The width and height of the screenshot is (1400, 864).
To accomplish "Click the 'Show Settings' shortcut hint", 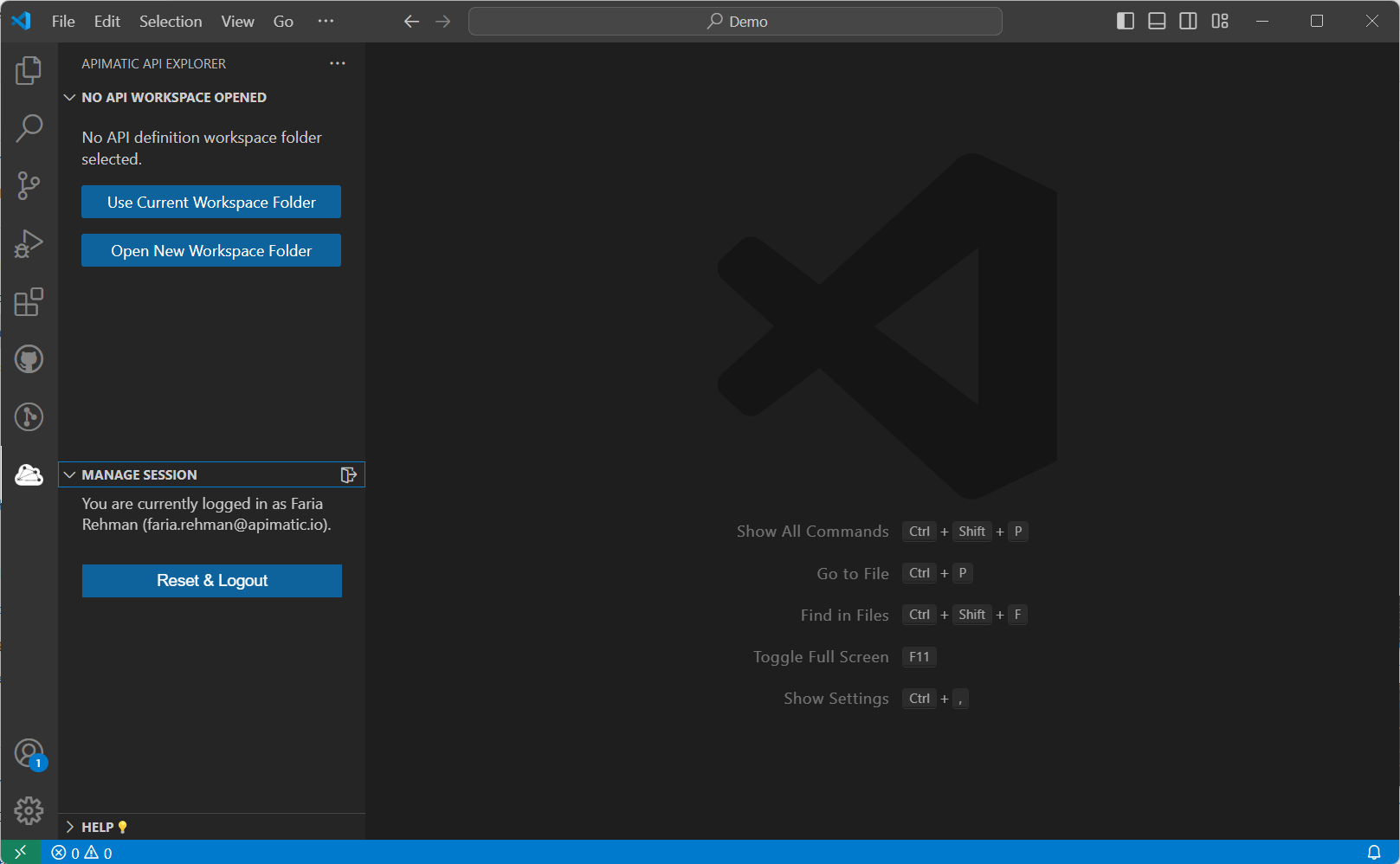I will click(876, 699).
